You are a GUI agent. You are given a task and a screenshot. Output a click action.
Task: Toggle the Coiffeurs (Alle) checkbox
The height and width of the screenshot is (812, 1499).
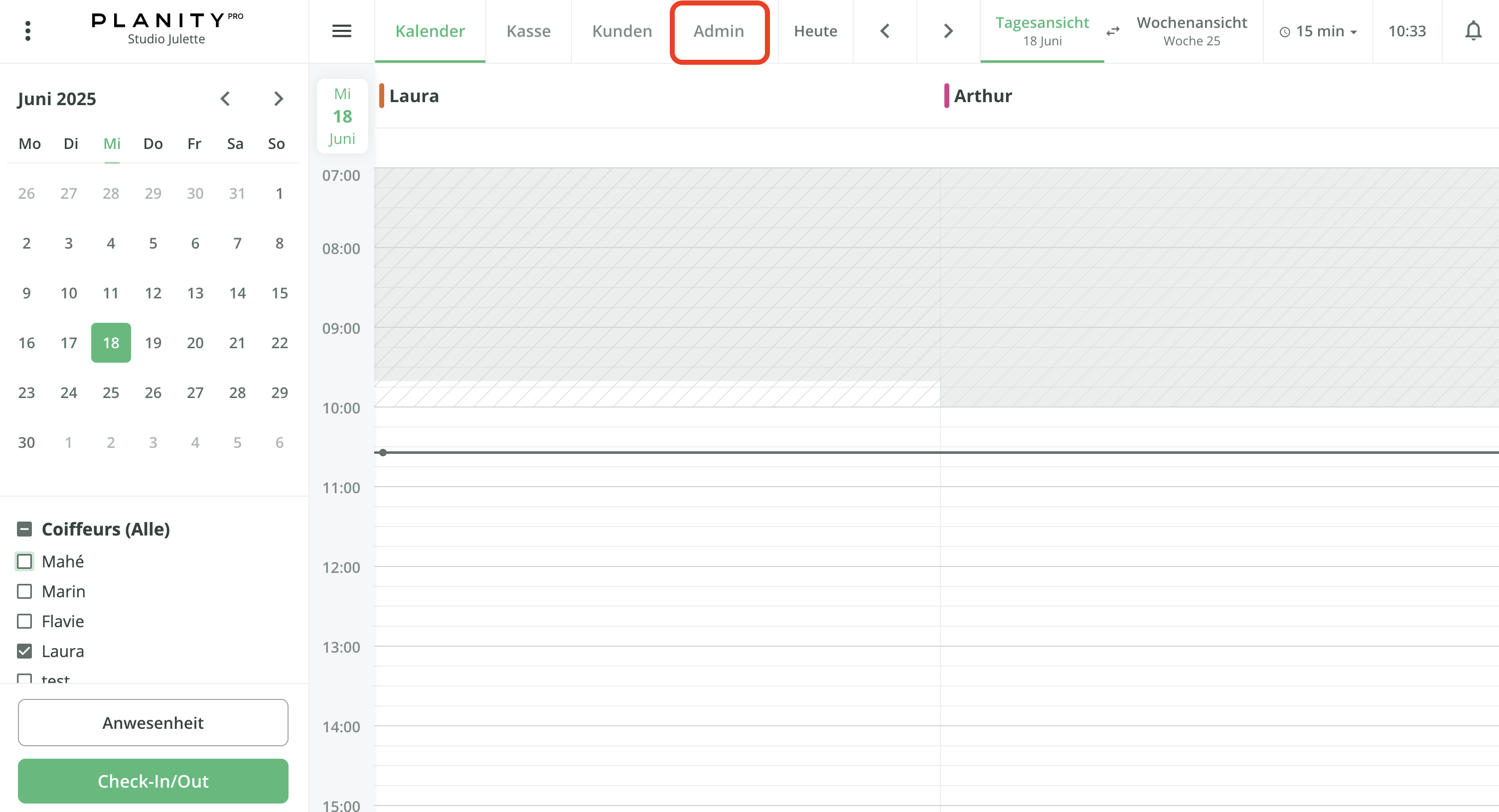pyautogui.click(x=24, y=529)
